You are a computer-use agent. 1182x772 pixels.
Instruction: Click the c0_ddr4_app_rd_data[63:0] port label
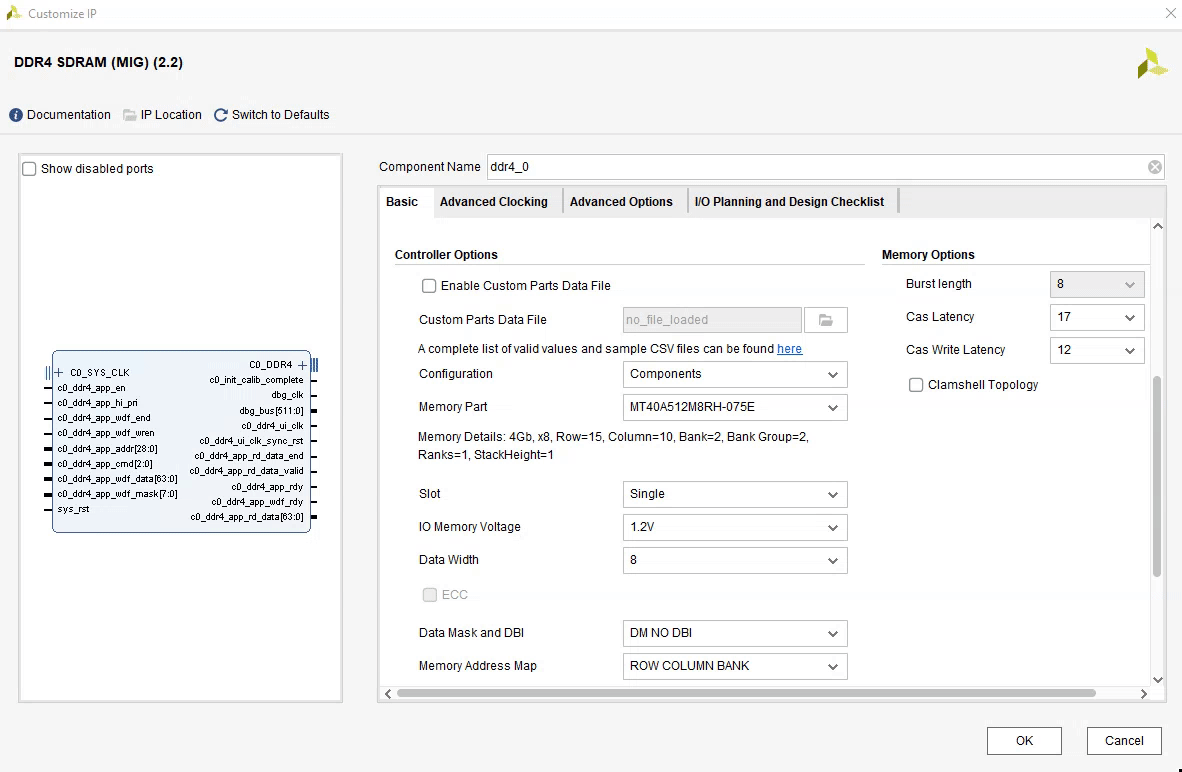pos(247,517)
